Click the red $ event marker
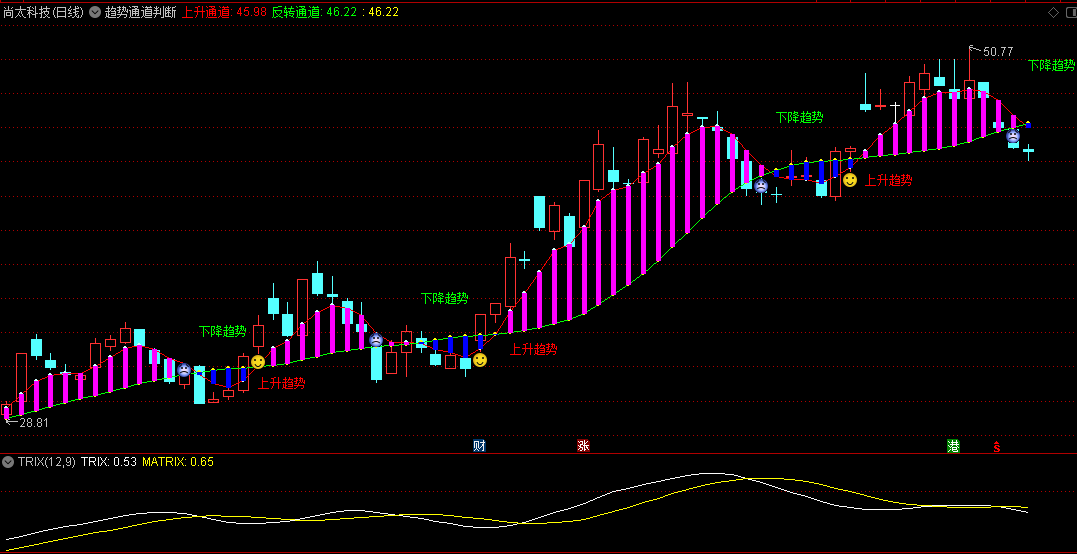Viewport: 1077px width, 554px height. [997, 447]
